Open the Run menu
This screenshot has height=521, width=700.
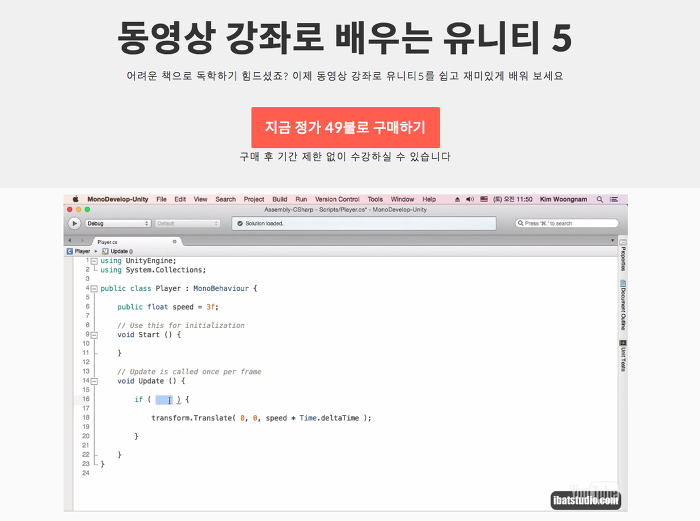click(x=301, y=200)
